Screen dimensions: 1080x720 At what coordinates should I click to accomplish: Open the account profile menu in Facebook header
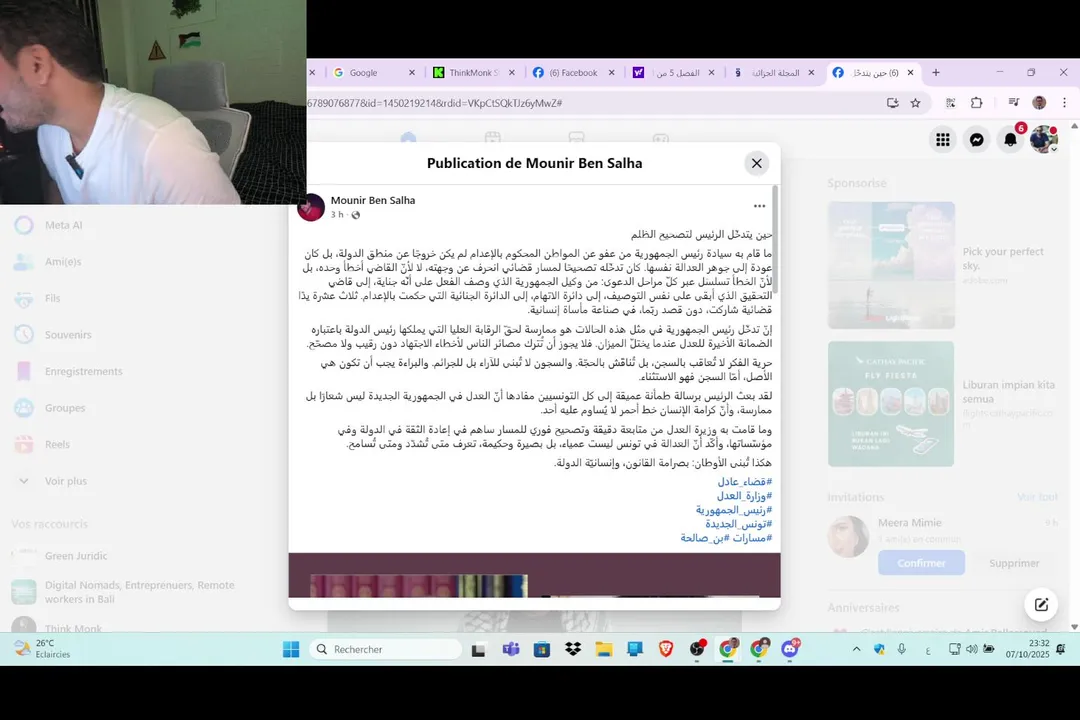(x=1043, y=140)
